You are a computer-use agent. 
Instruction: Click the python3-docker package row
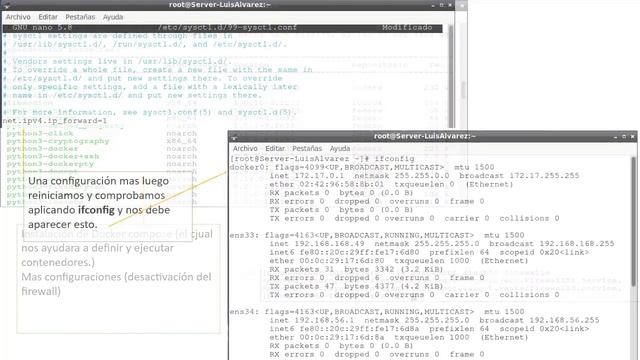coord(101,149)
